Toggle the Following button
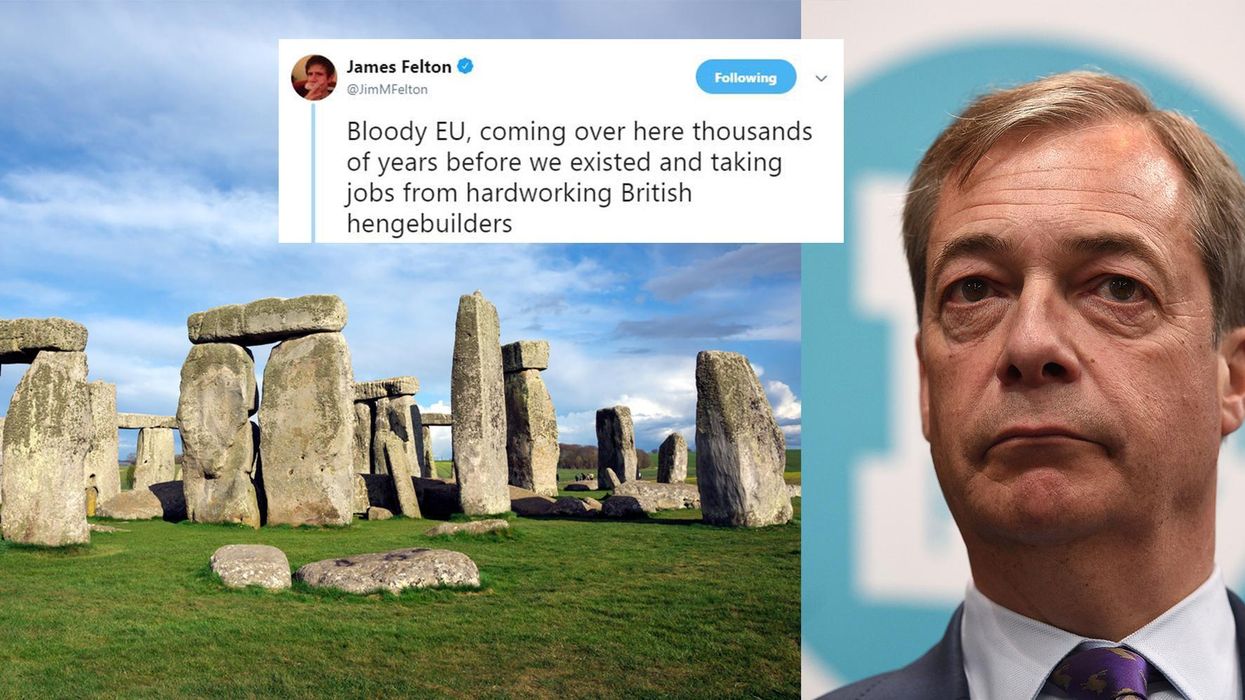The image size is (1245, 700). [x=746, y=77]
